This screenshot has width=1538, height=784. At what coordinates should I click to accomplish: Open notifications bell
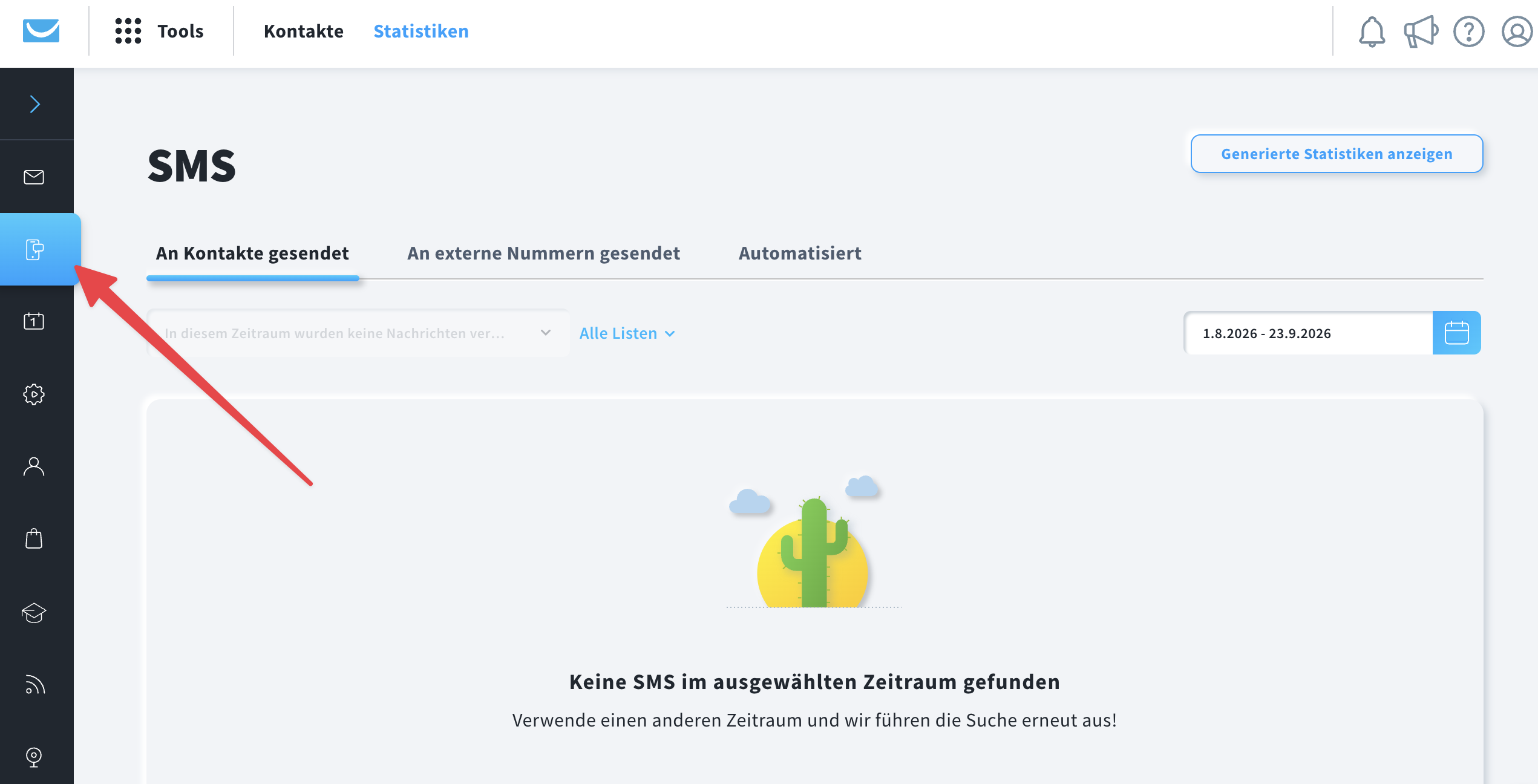click(1372, 31)
